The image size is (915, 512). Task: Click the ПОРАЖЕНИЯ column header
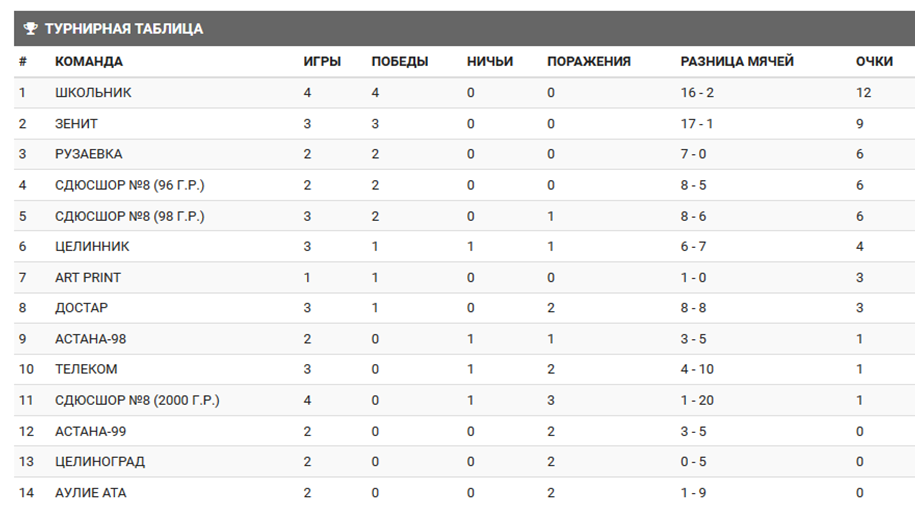(589, 61)
